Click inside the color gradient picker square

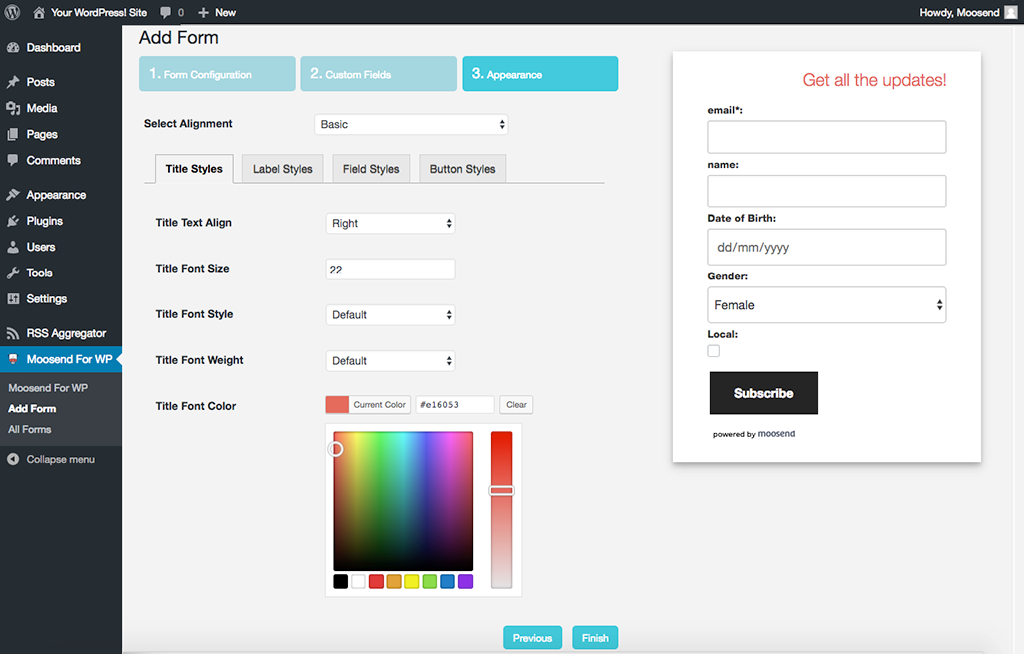pyautogui.click(x=403, y=501)
